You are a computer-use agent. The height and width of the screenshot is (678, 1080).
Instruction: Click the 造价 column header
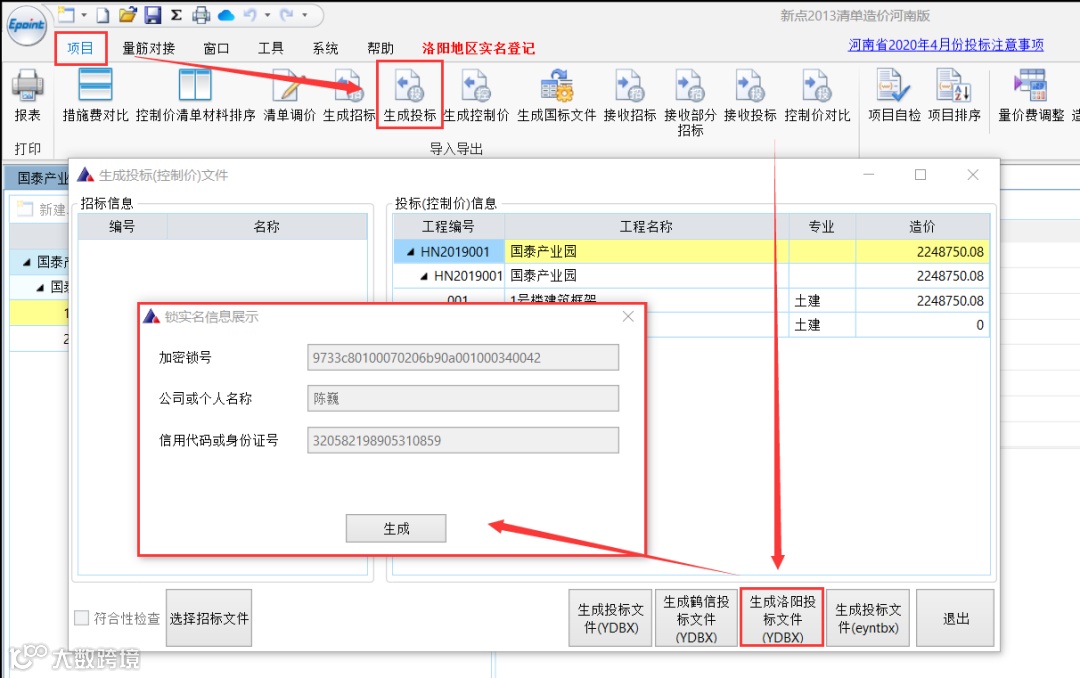coord(922,226)
